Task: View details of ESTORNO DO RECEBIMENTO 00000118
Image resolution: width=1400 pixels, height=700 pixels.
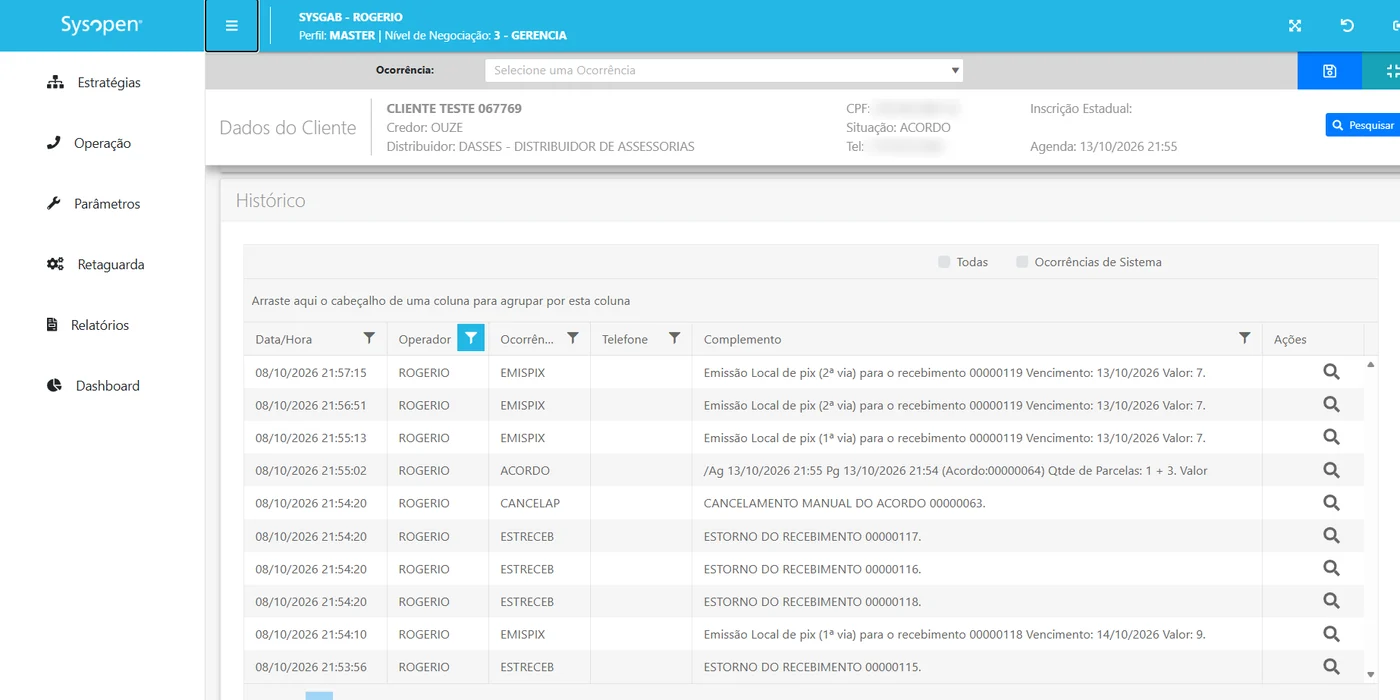Action: coord(1331,601)
